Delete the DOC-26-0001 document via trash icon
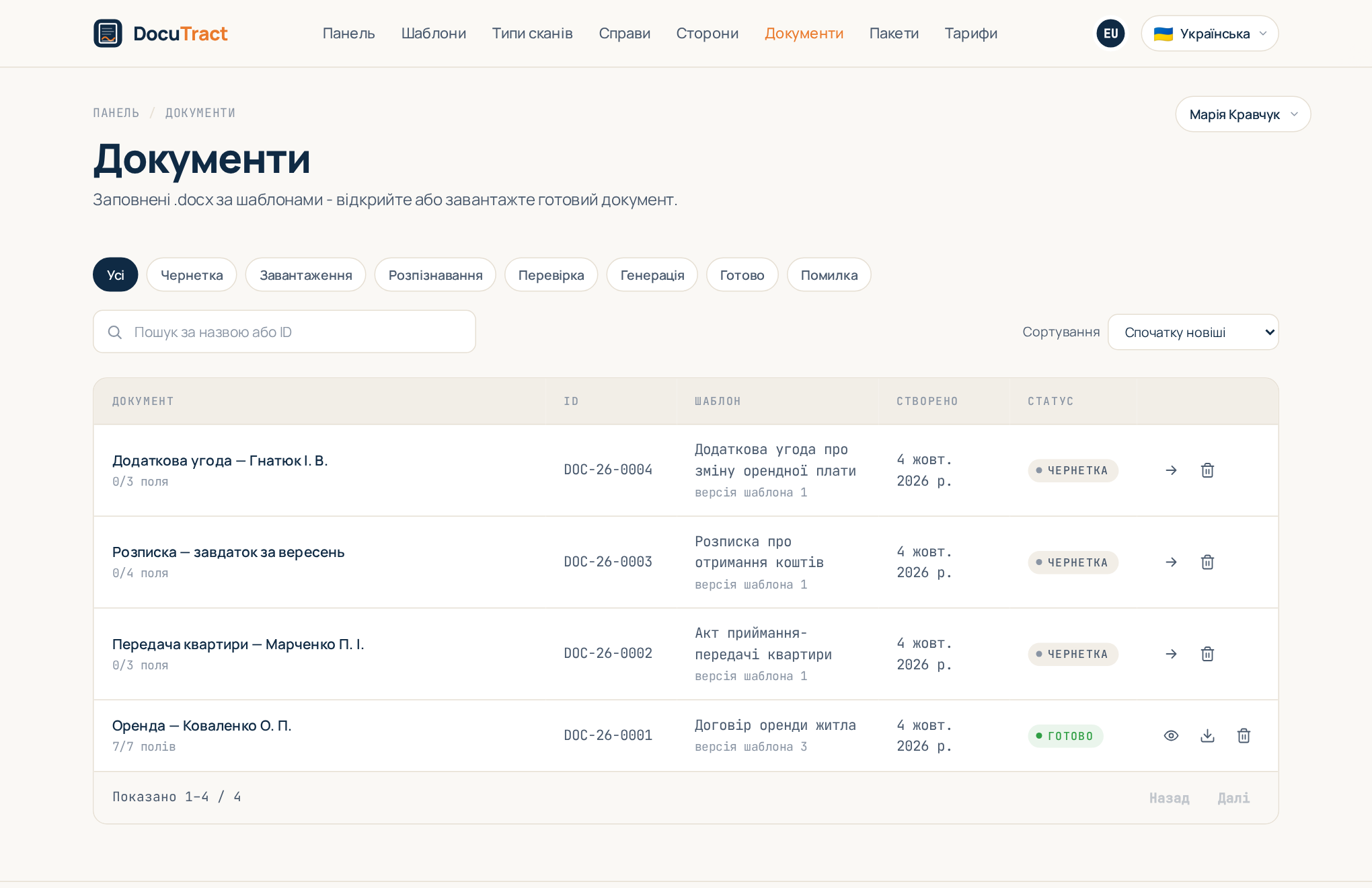The height and width of the screenshot is (888, 1372). (1244, 735)
